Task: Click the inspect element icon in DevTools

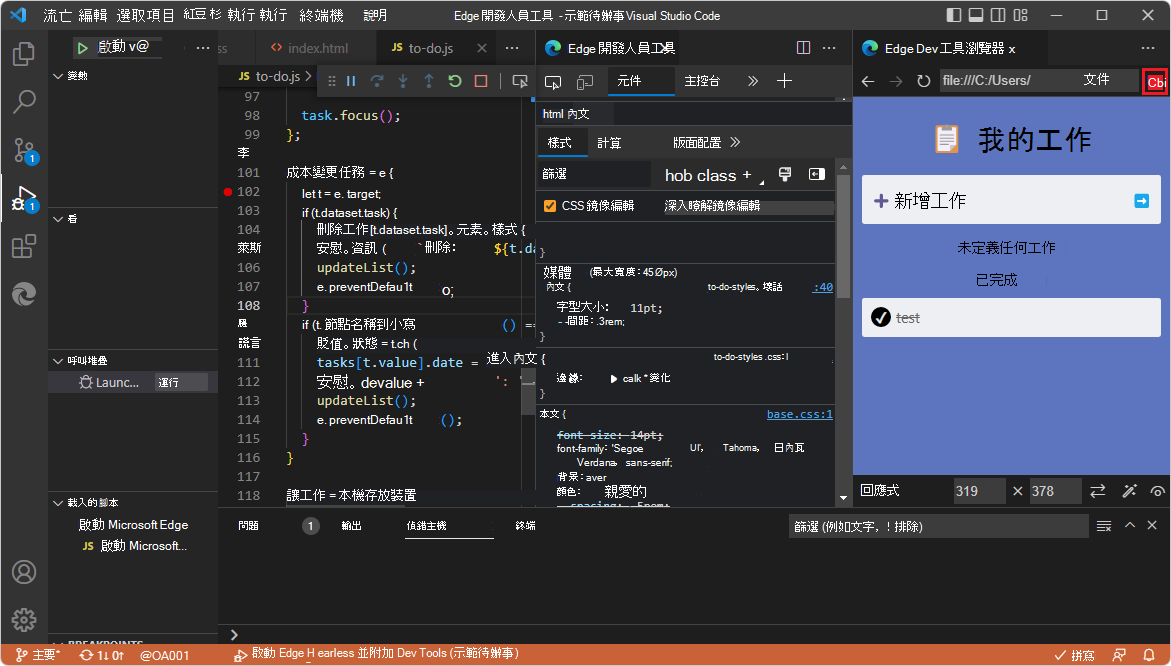Action: pyautogui.click(x=553, y=81)
